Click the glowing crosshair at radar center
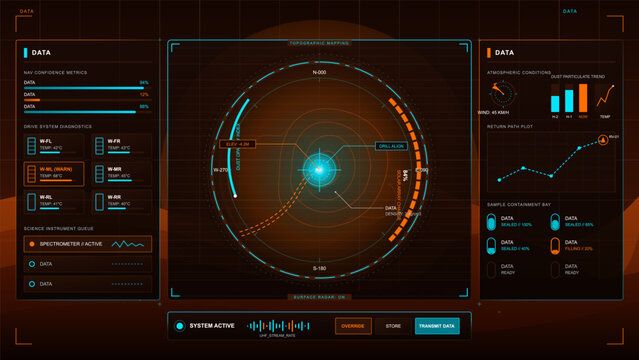This screenshot has height=360, width=639. 319,170
